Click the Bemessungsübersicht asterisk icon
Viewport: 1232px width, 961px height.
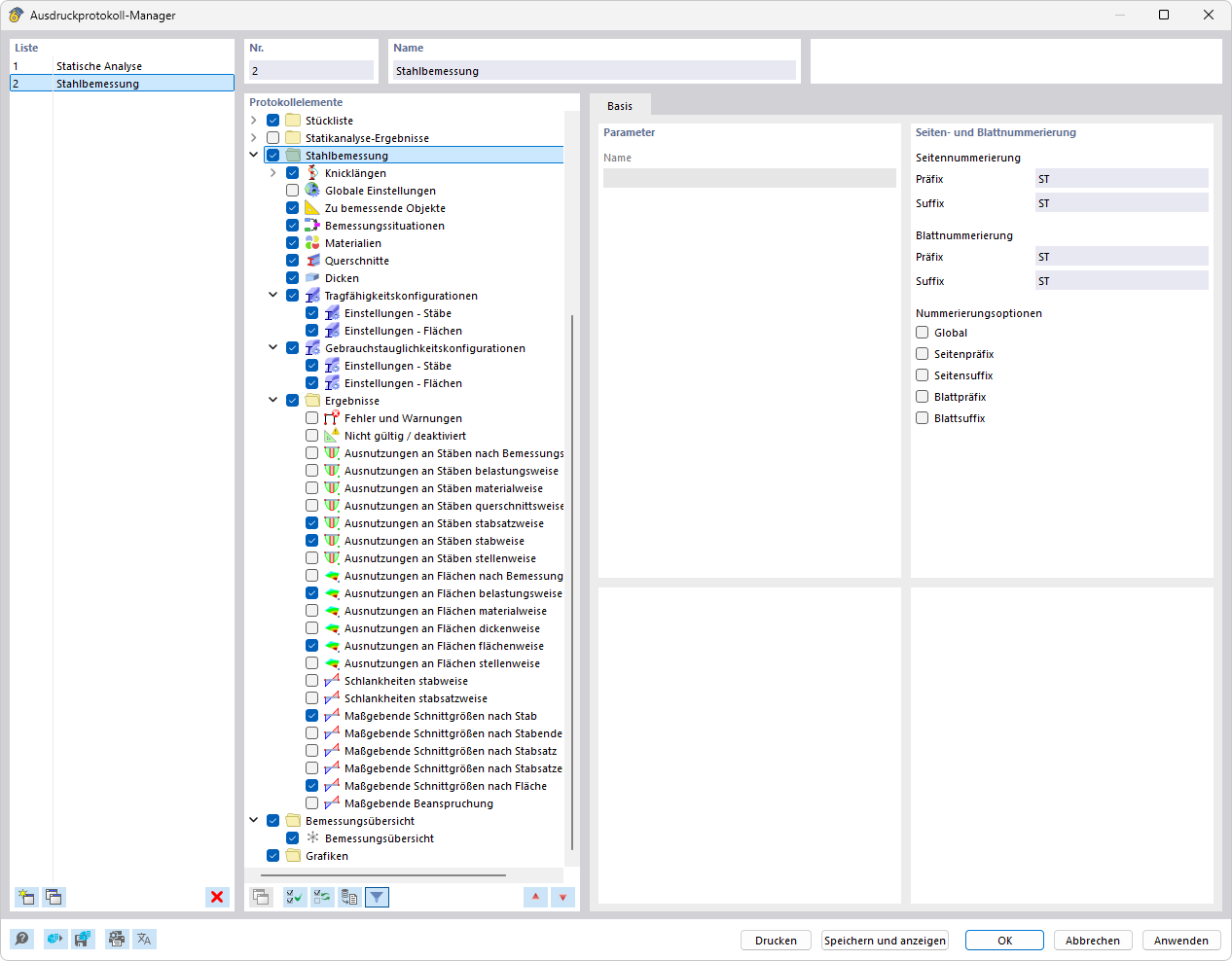(312, 838)
